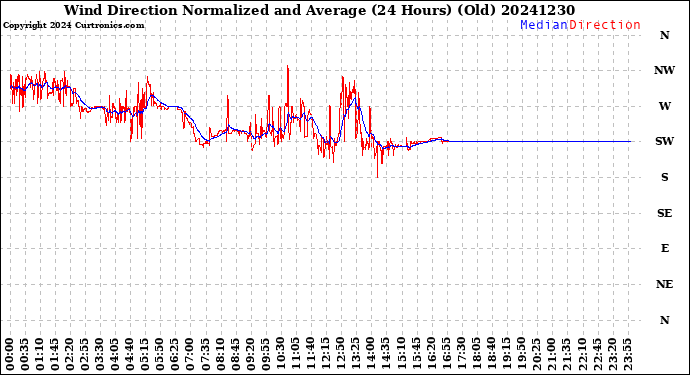Click the 02:55 time label
This screenshot has height=375, width=690.
pyautogui.click(x=85, y=354)
